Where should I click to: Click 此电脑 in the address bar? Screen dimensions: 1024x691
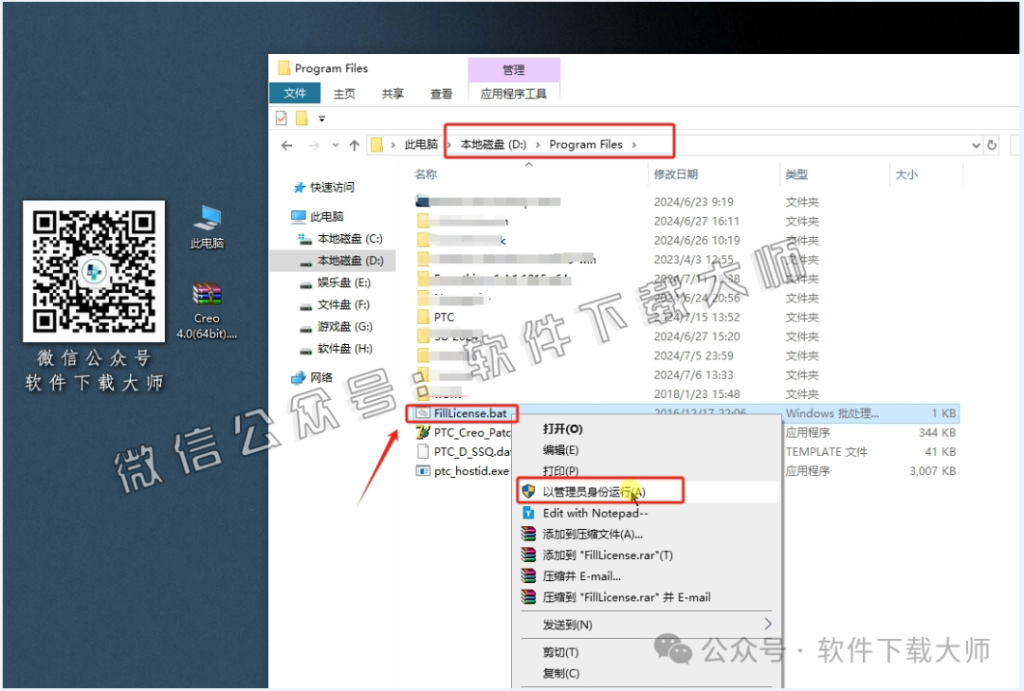tap(421, 144)
